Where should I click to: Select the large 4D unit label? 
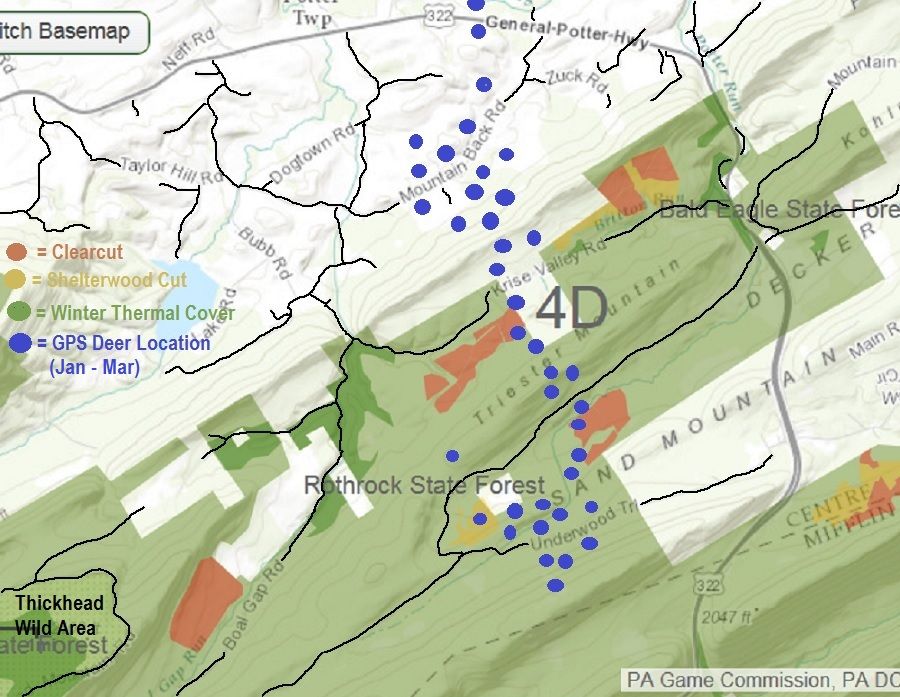(x=571, y=309)
